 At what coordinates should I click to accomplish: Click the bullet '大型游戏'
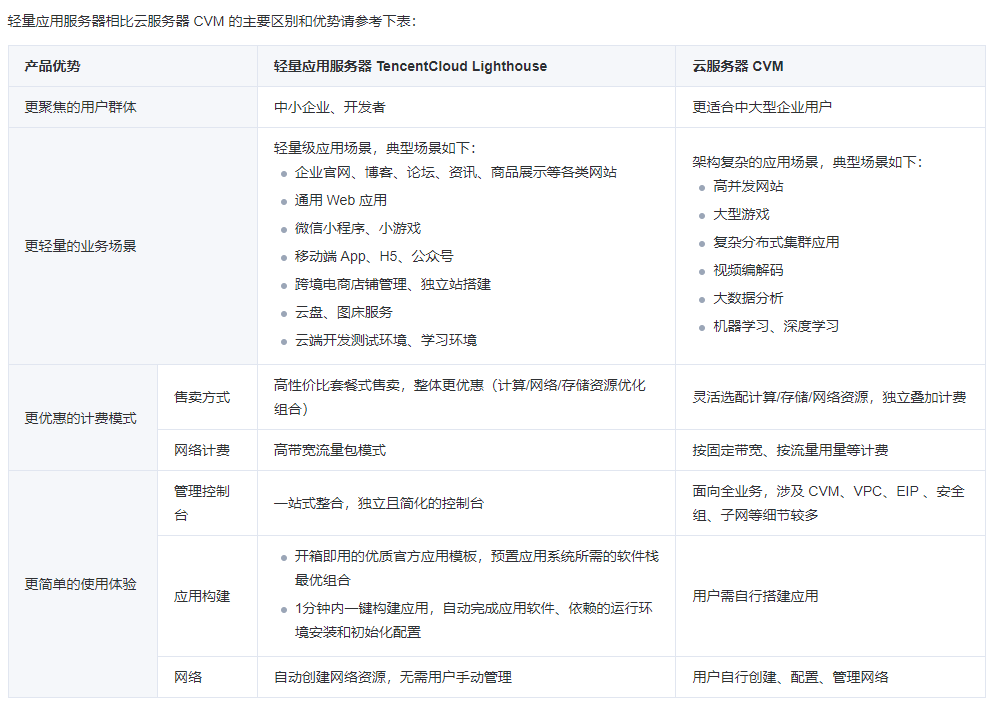point(742,214)
